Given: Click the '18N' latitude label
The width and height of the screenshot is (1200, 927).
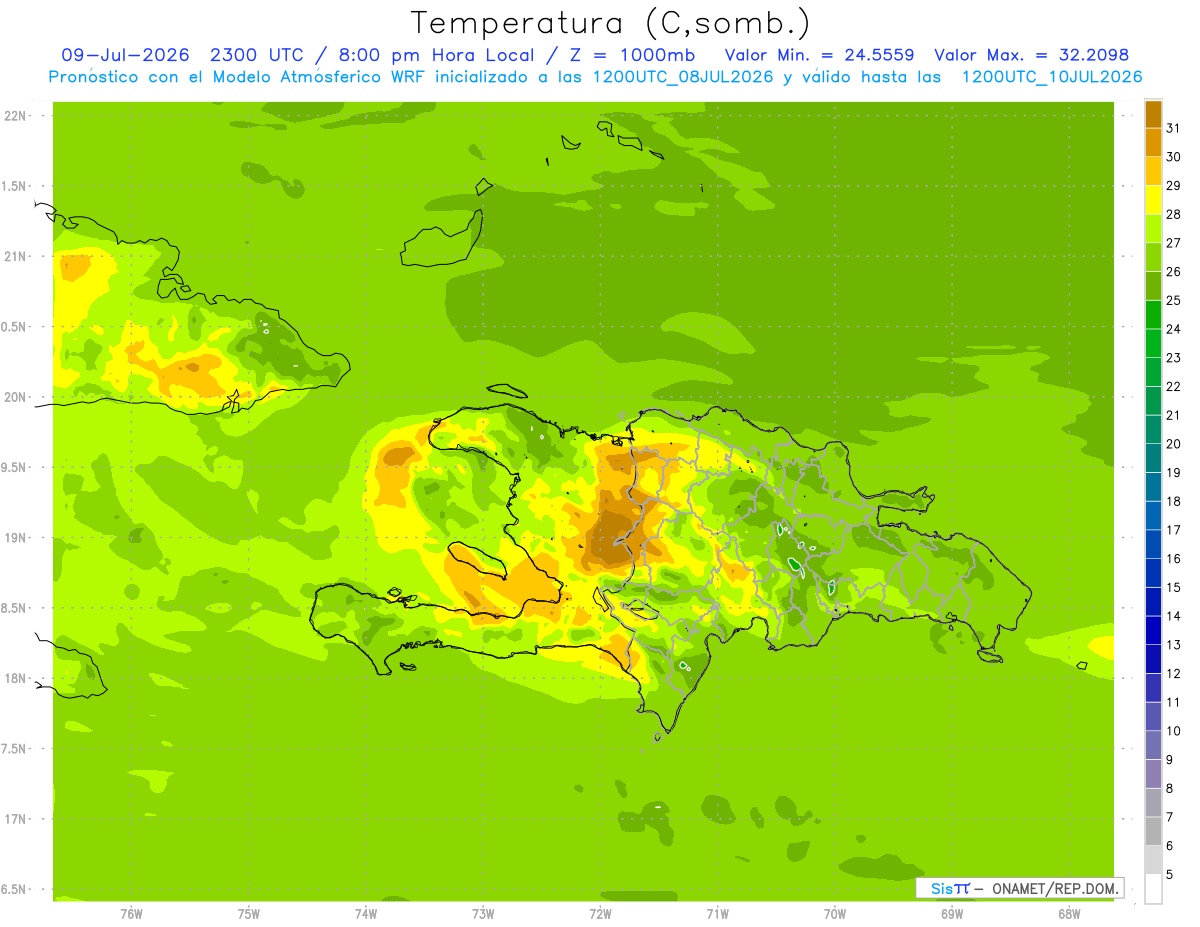Looking at the screenshot, I should [x=14, y=678].
